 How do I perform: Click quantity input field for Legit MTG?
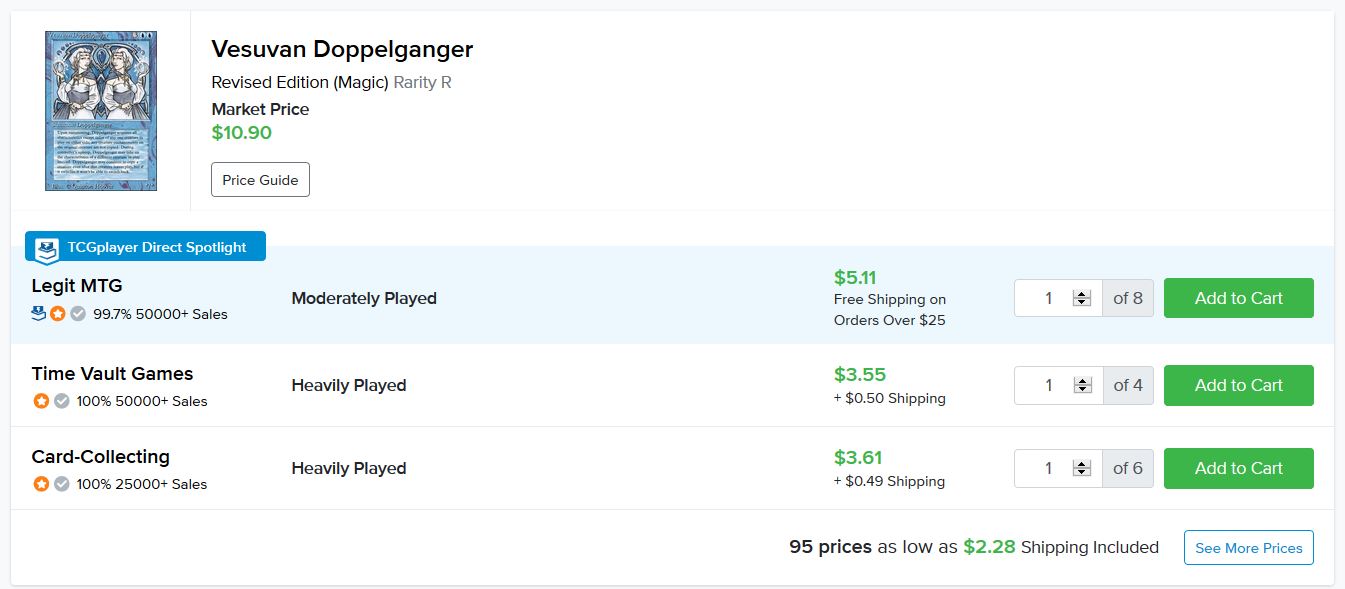(x=1047, y=298)
